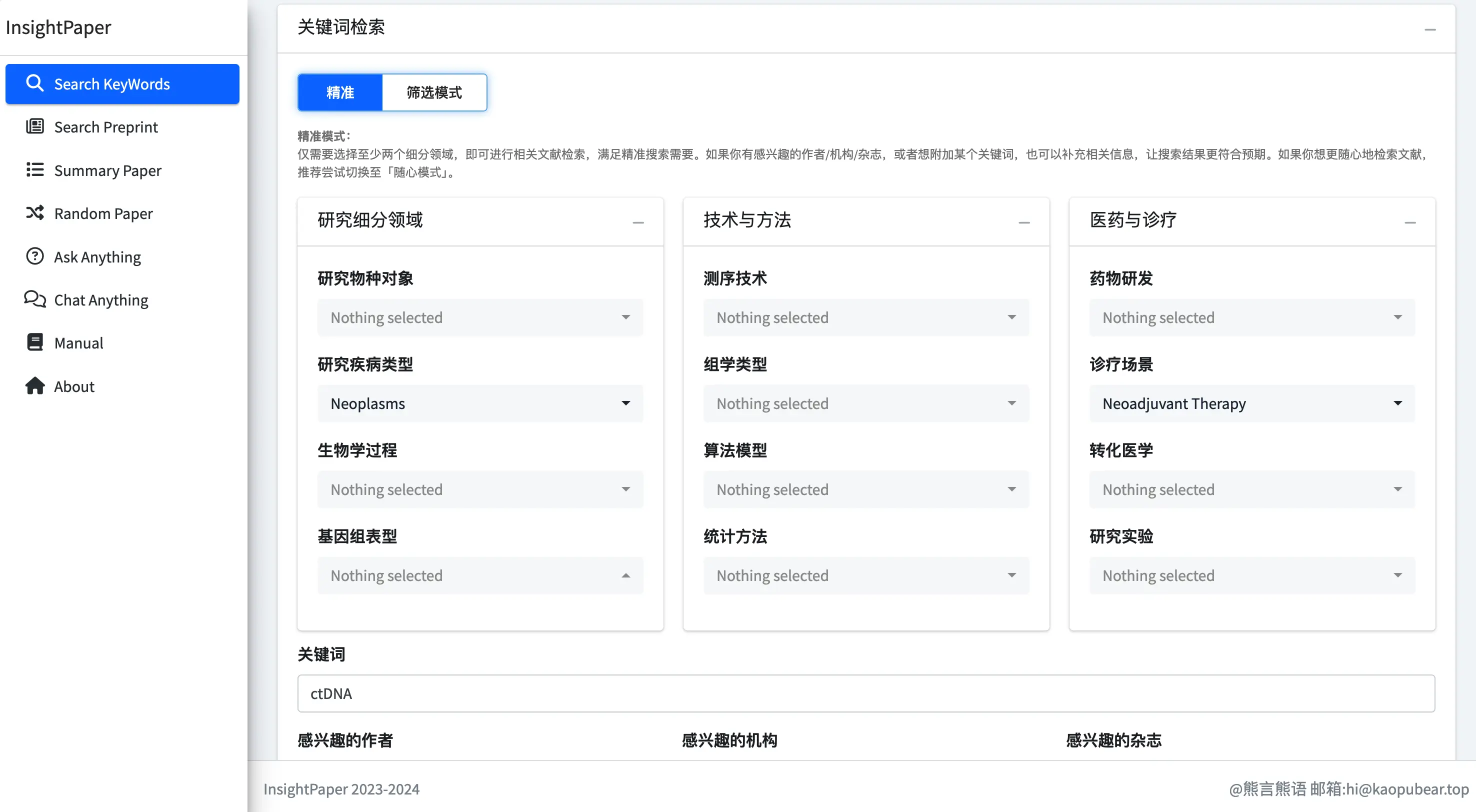This screenshot has width=1476, height=812.
Task: Click the 医药与诊疗 panel title
Action: 1133,220
